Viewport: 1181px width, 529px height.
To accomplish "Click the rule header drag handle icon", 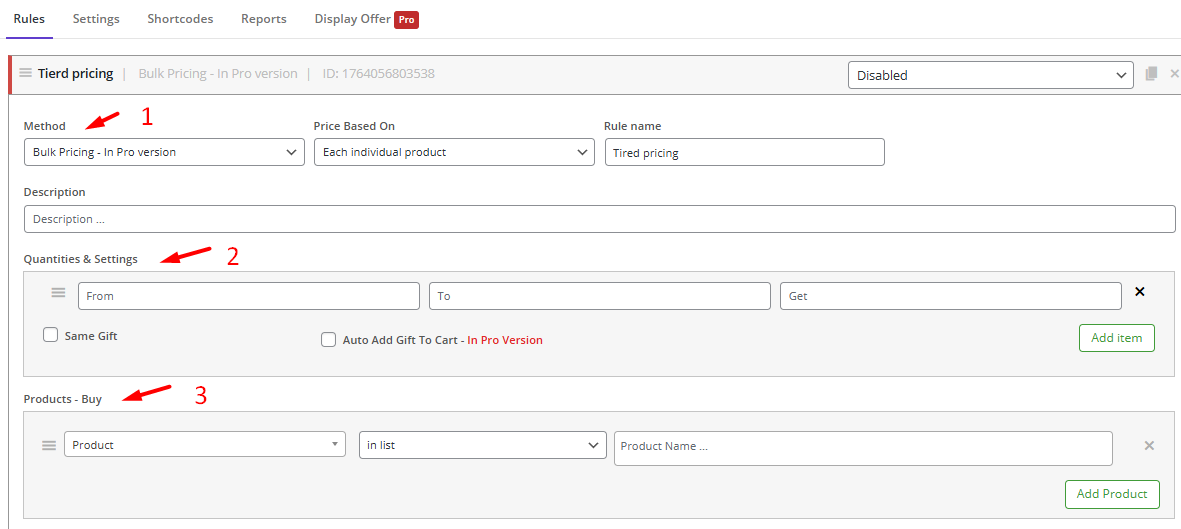I will (x=25, y=73).
